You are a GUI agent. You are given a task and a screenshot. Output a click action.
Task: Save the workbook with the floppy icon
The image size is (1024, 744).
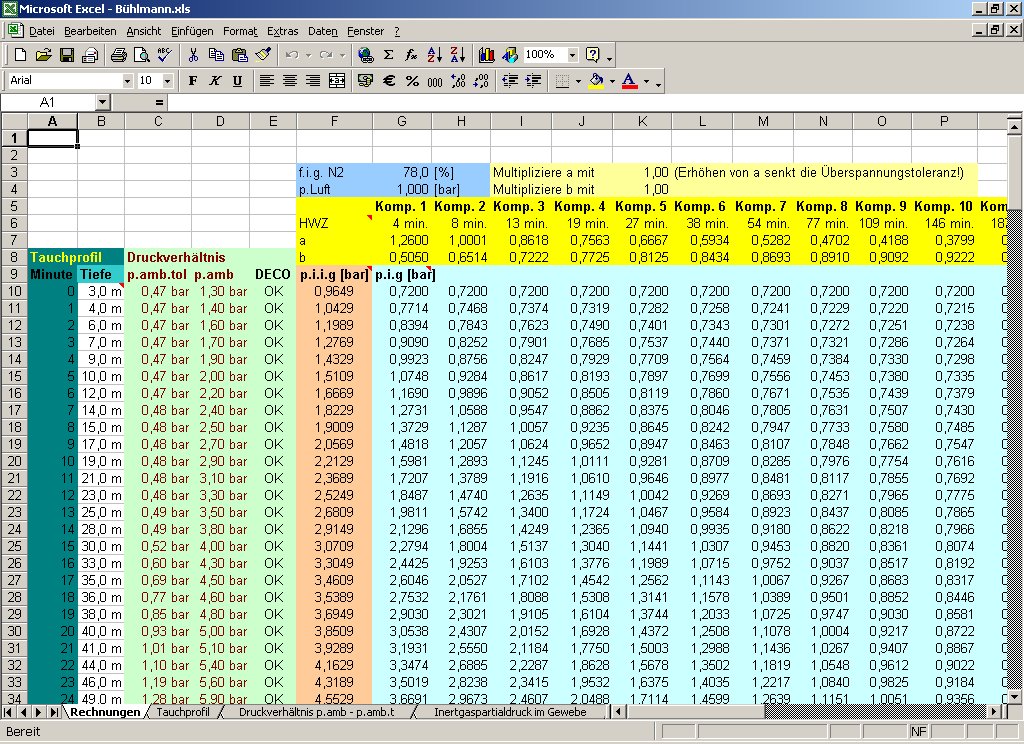pos(67,55)
